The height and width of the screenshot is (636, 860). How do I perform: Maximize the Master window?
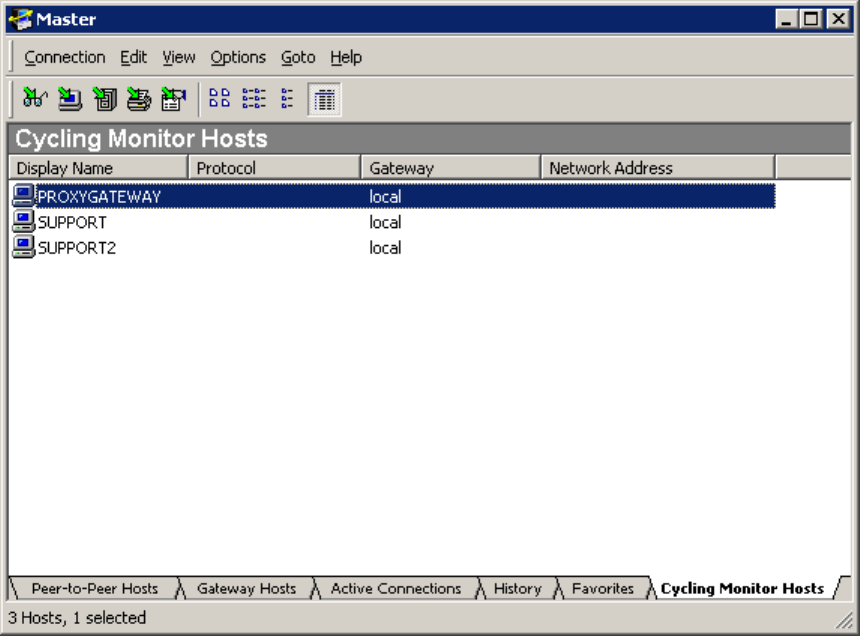pos(811,20)
